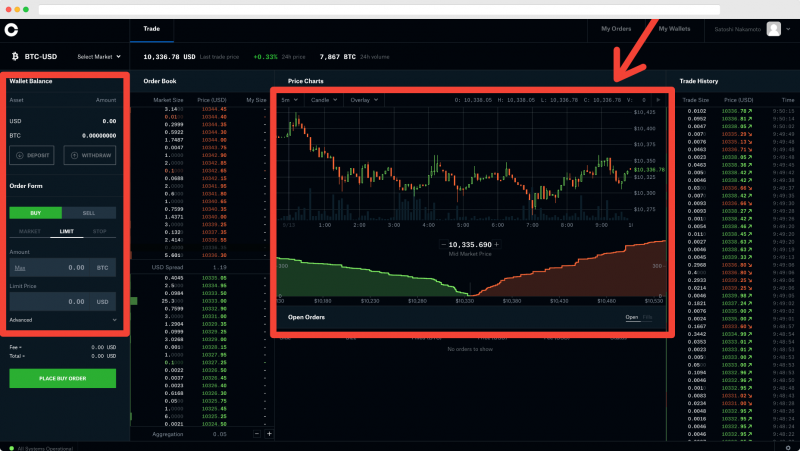Click the DEPOSIT button
This screenshot has height=451, width=800.
32,155
